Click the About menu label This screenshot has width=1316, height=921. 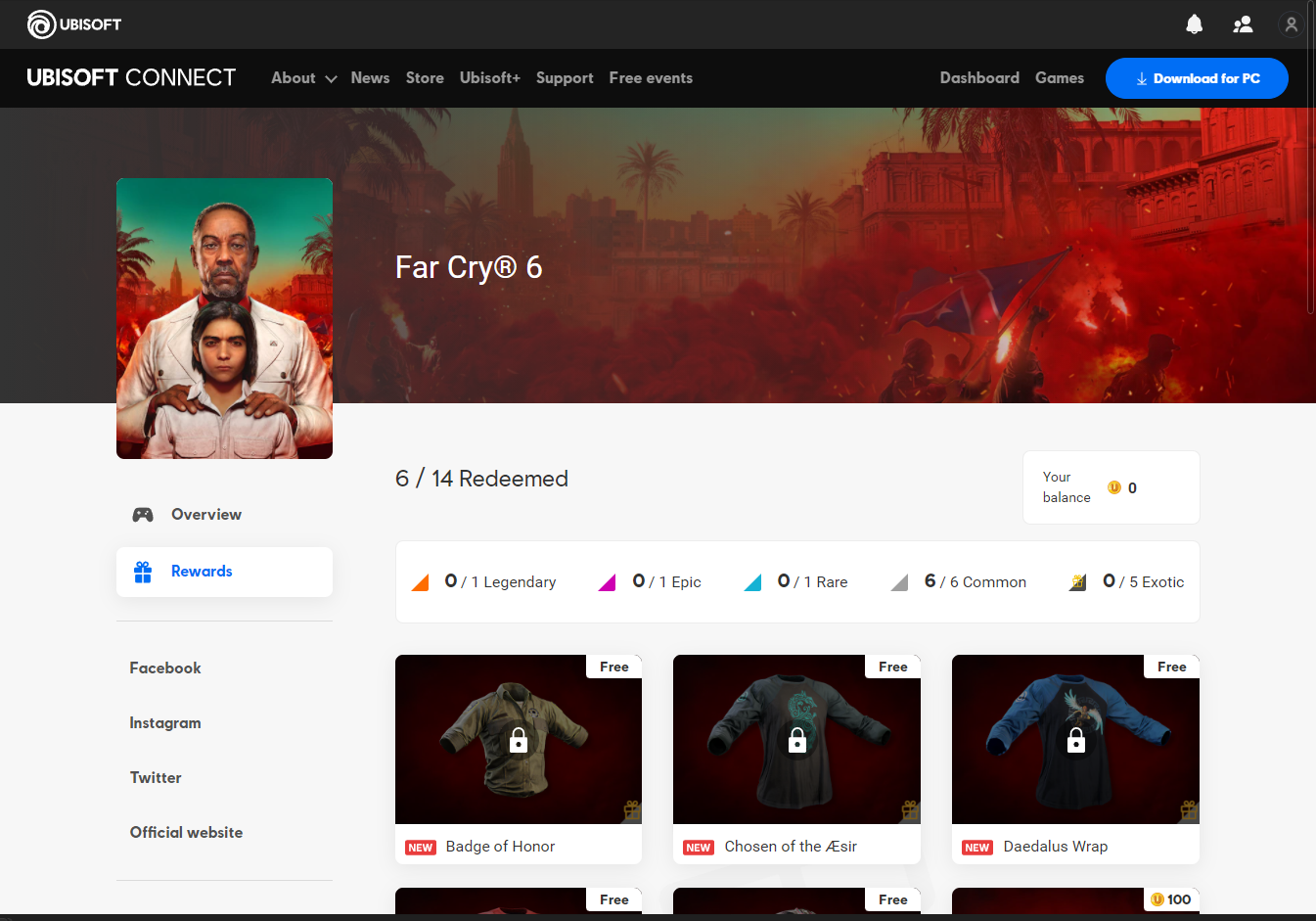click(294, 78)
